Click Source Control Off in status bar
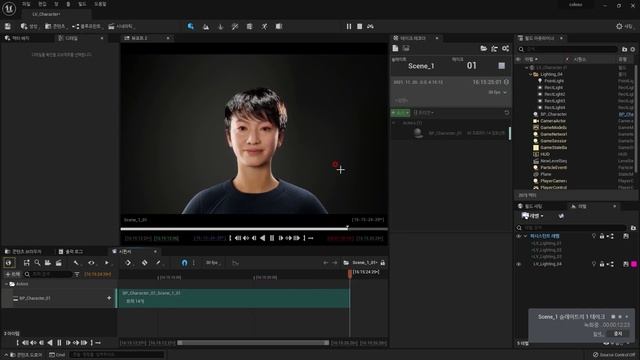The image size is (640, 360). point(614,355)
